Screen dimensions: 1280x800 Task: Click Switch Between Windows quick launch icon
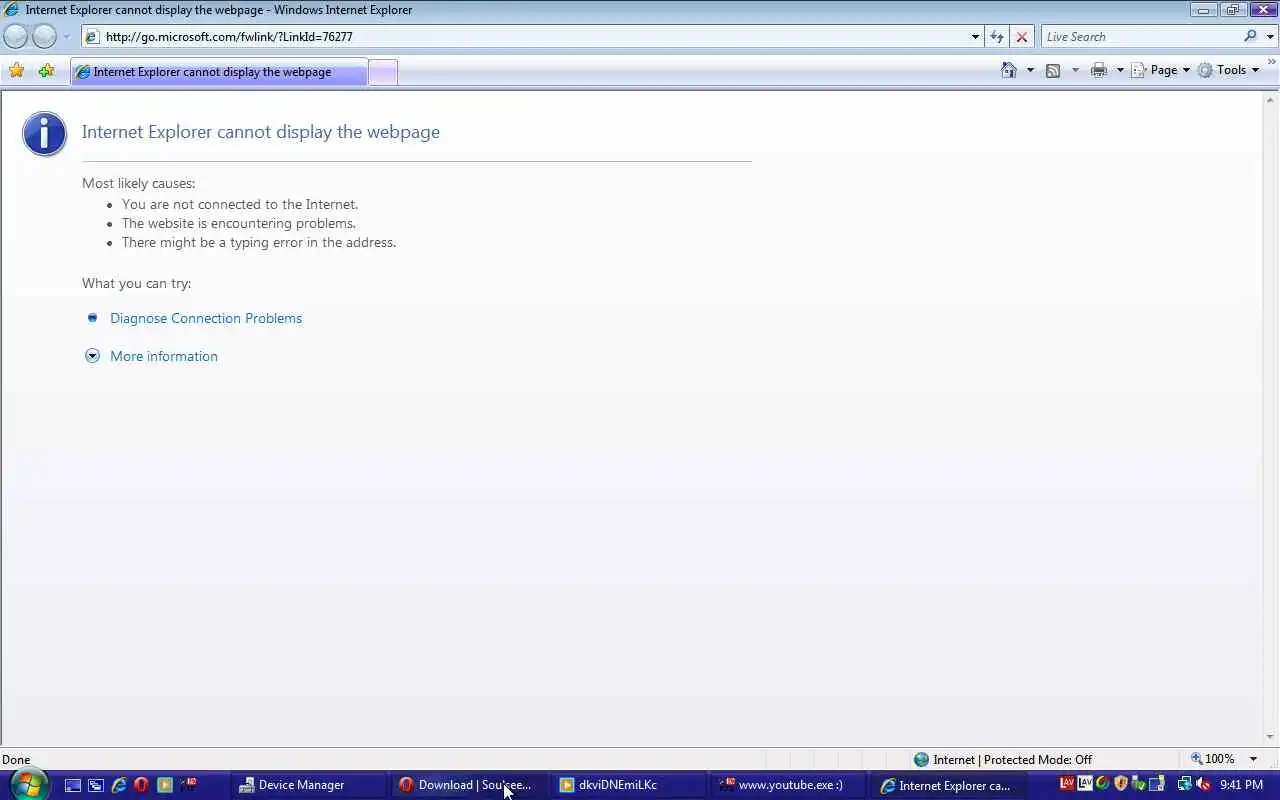tap(95, 785)
